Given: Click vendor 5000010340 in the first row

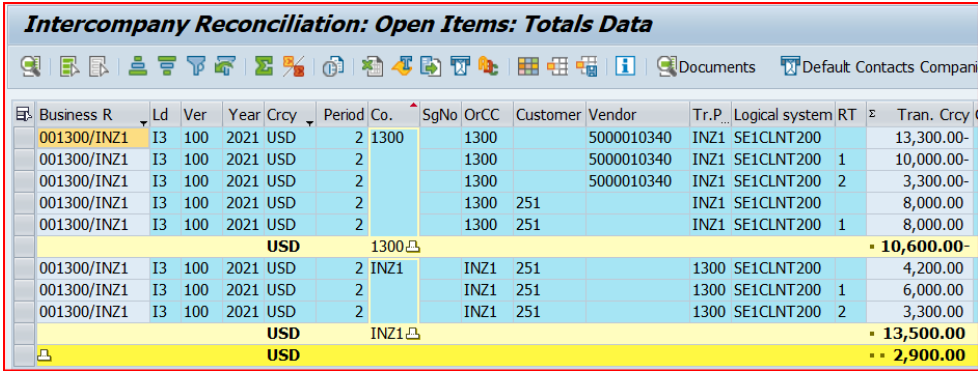Looking at the screenshot, I should [637, 138].
